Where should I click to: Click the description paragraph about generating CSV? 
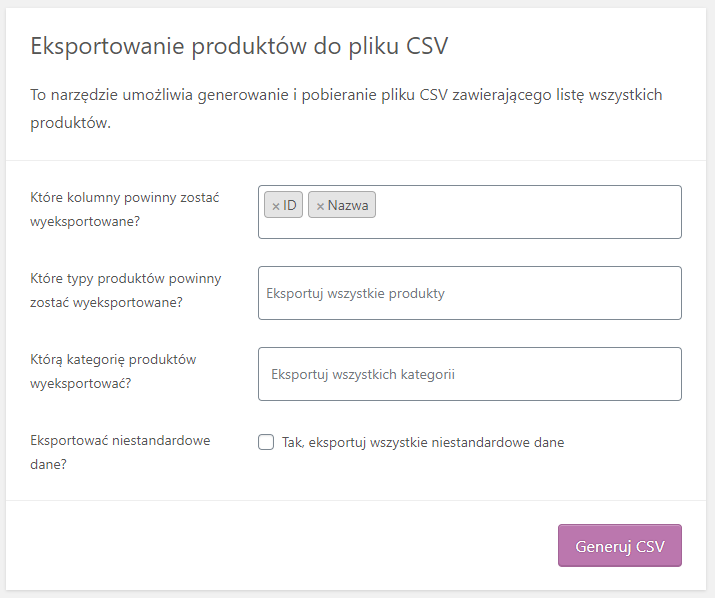tap(346, 109)
